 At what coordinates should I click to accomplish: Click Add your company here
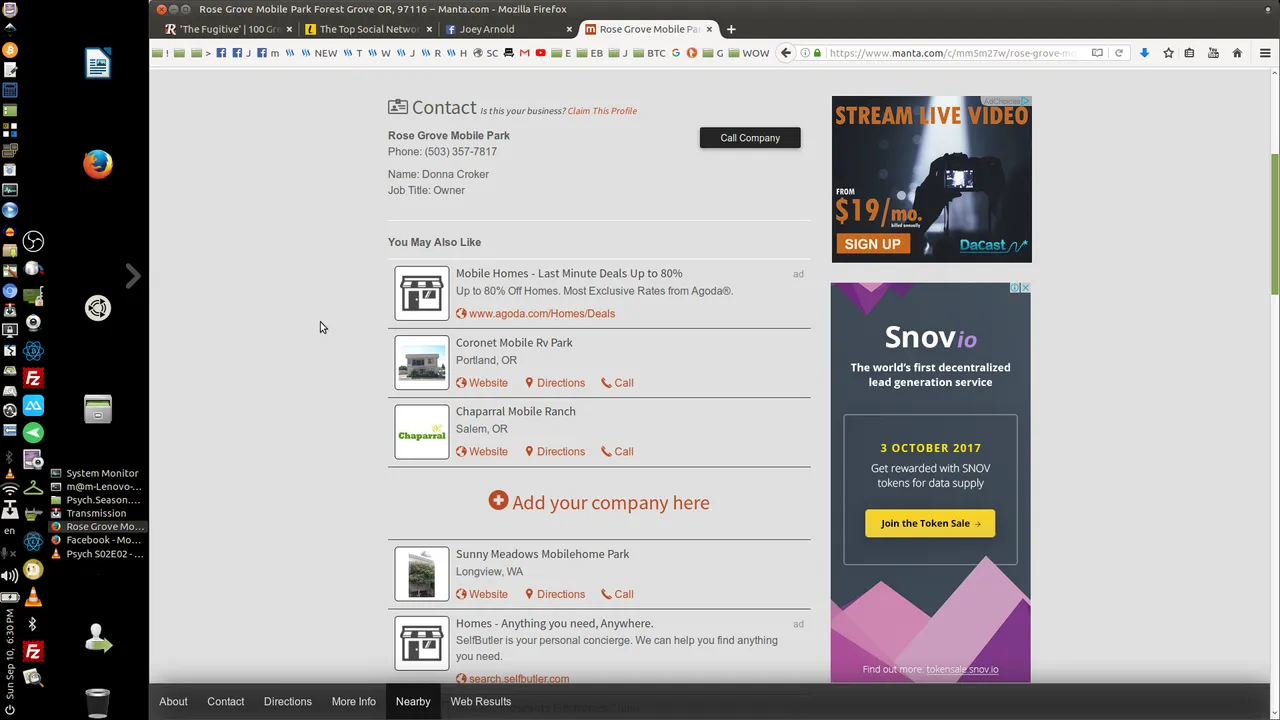(599, 502)
